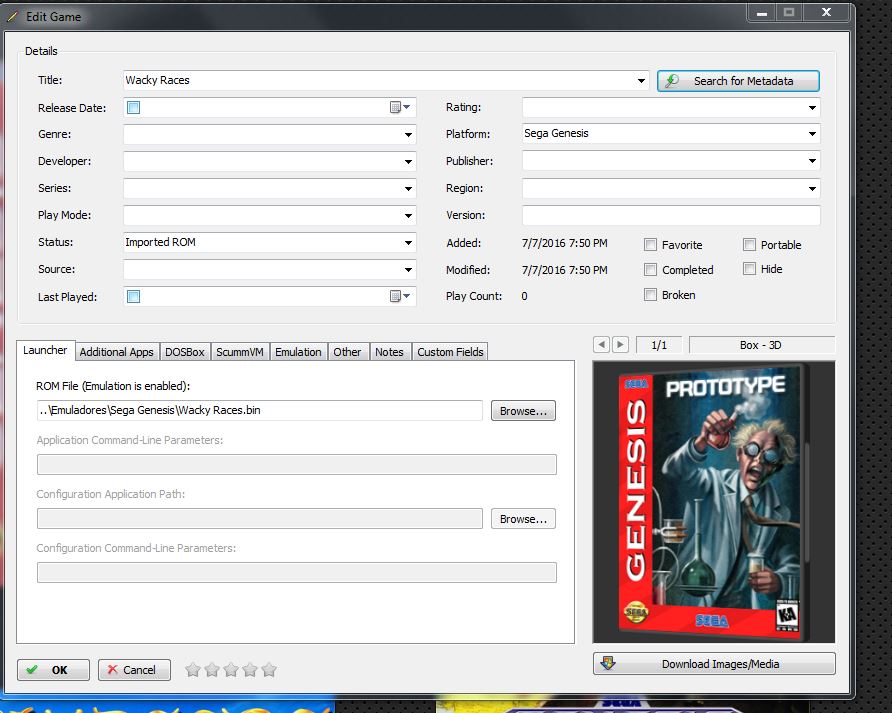Open the Region dropdown
Viewport: 892px width, 713px height.
812,188
